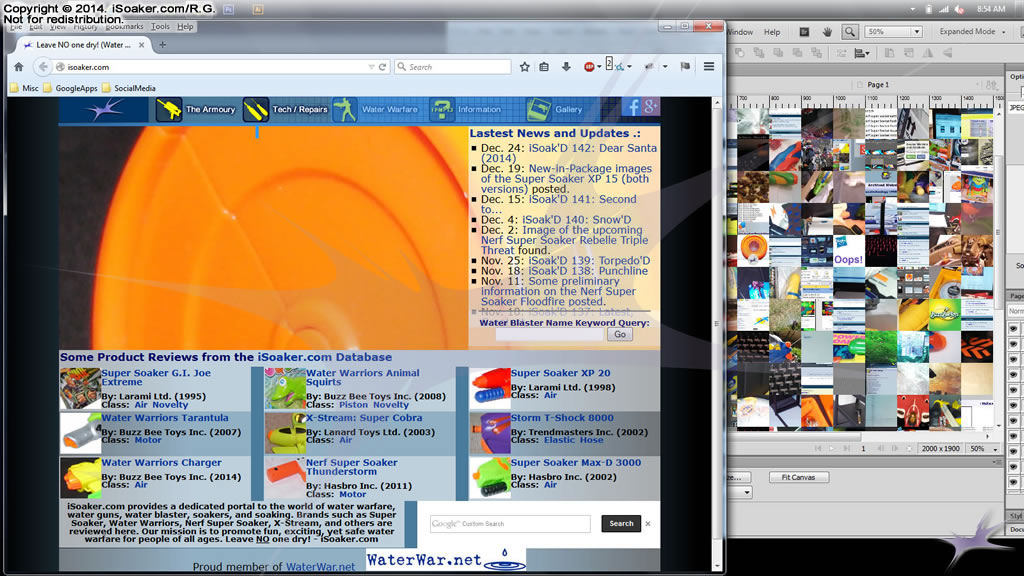The width and height of the screenshot is (1024, 576).
Task: Click the flag icon in Firefox toolbar
Action: point(684,67)
